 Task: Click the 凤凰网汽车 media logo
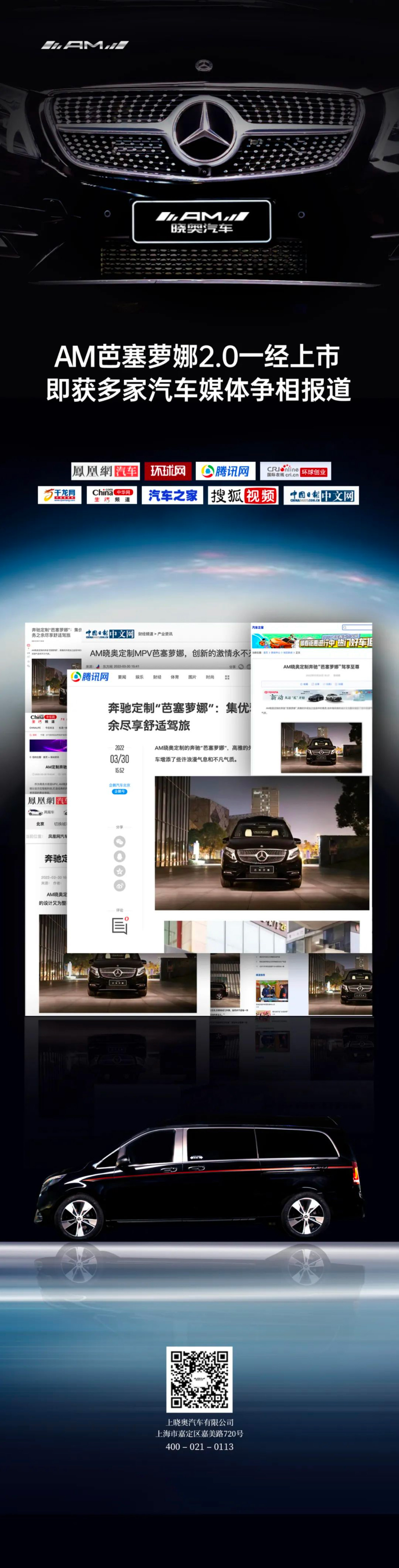click(105, 470)
